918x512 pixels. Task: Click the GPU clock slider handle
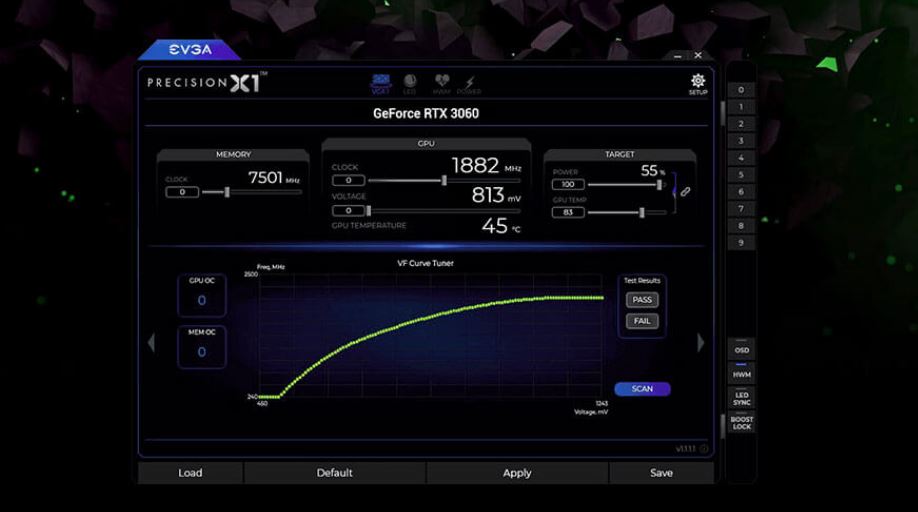coord(444,180)
